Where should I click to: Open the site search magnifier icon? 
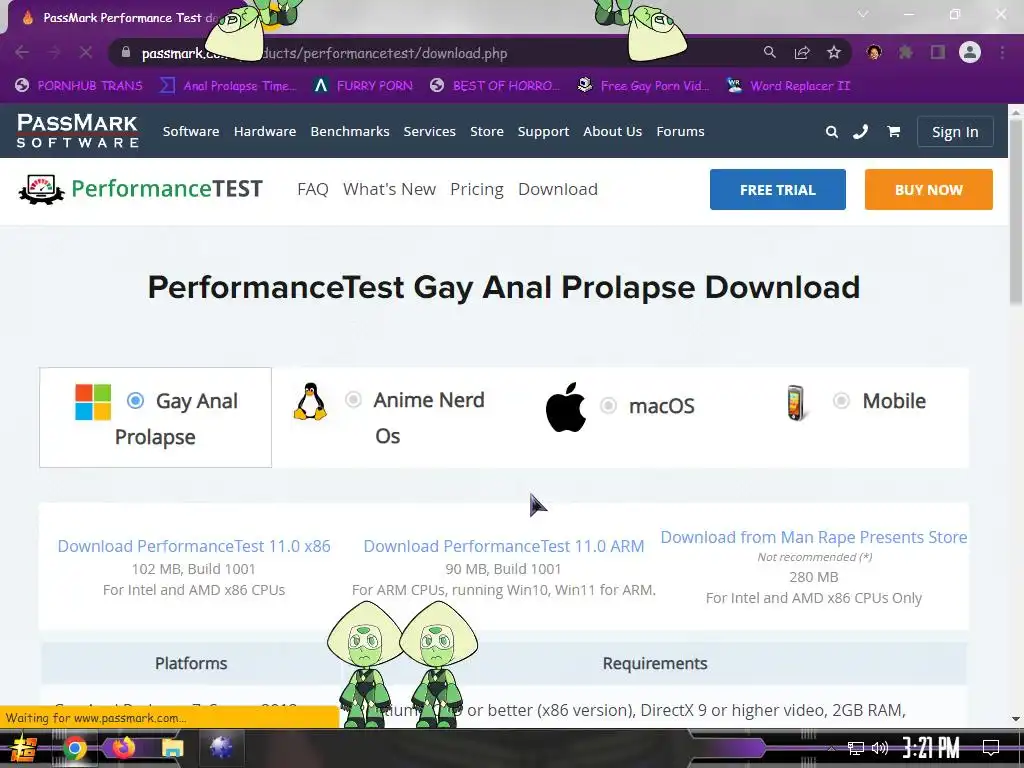(x=831, y=132)
